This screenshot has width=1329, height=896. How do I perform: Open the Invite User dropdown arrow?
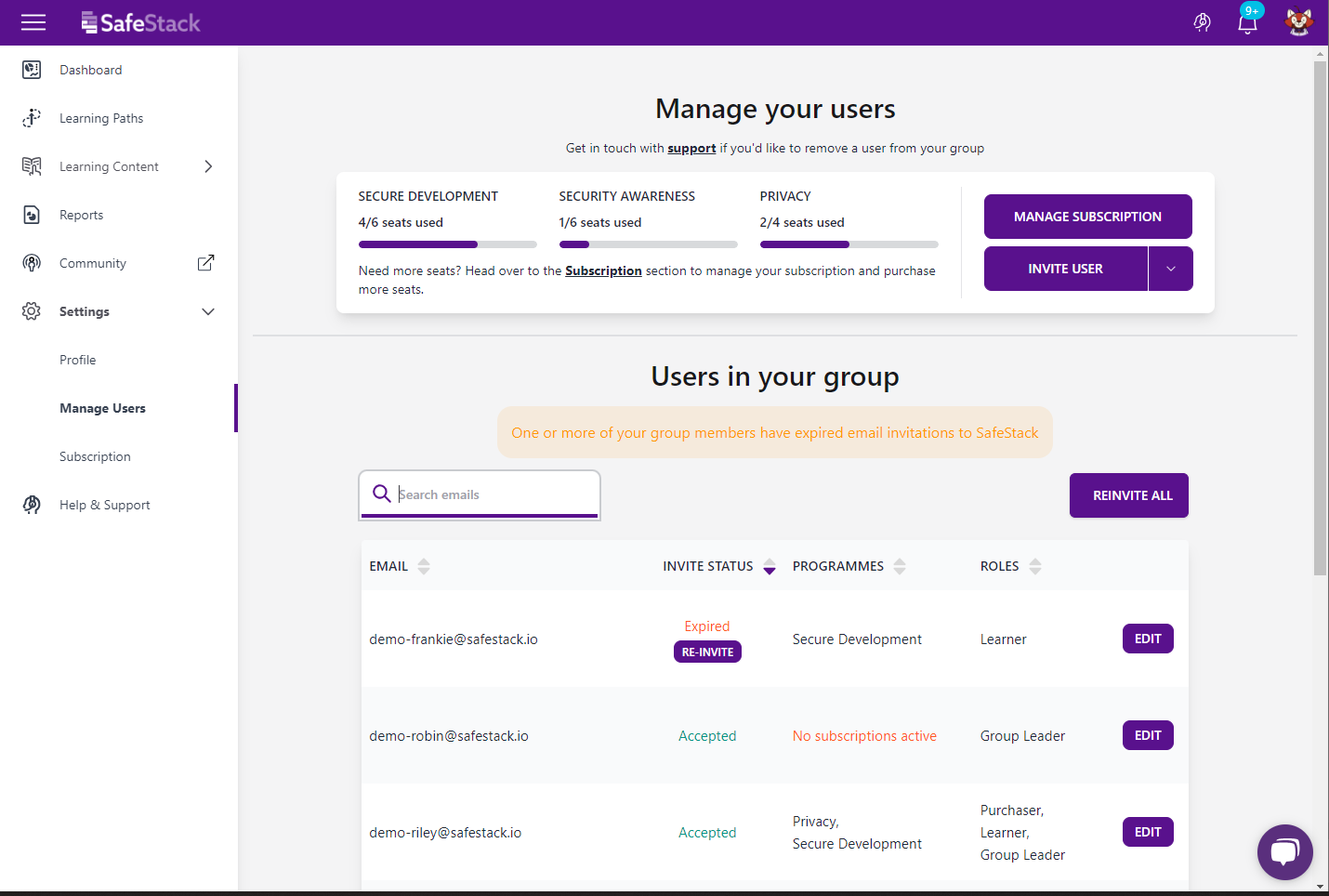tap(1171, 269)
